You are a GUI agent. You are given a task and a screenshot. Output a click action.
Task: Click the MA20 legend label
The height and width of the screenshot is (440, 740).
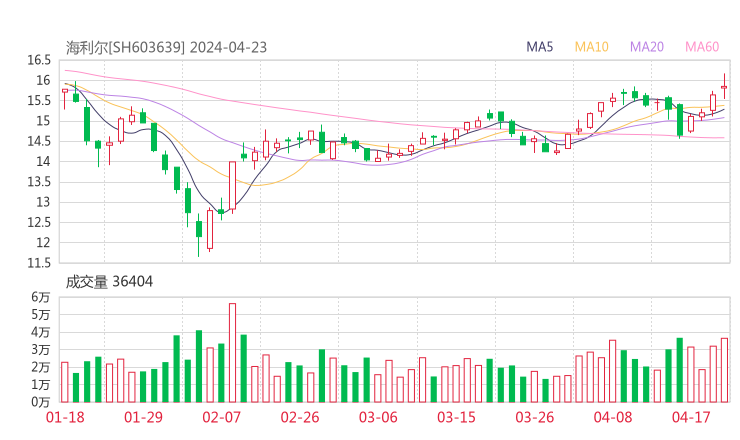[647, 47]
